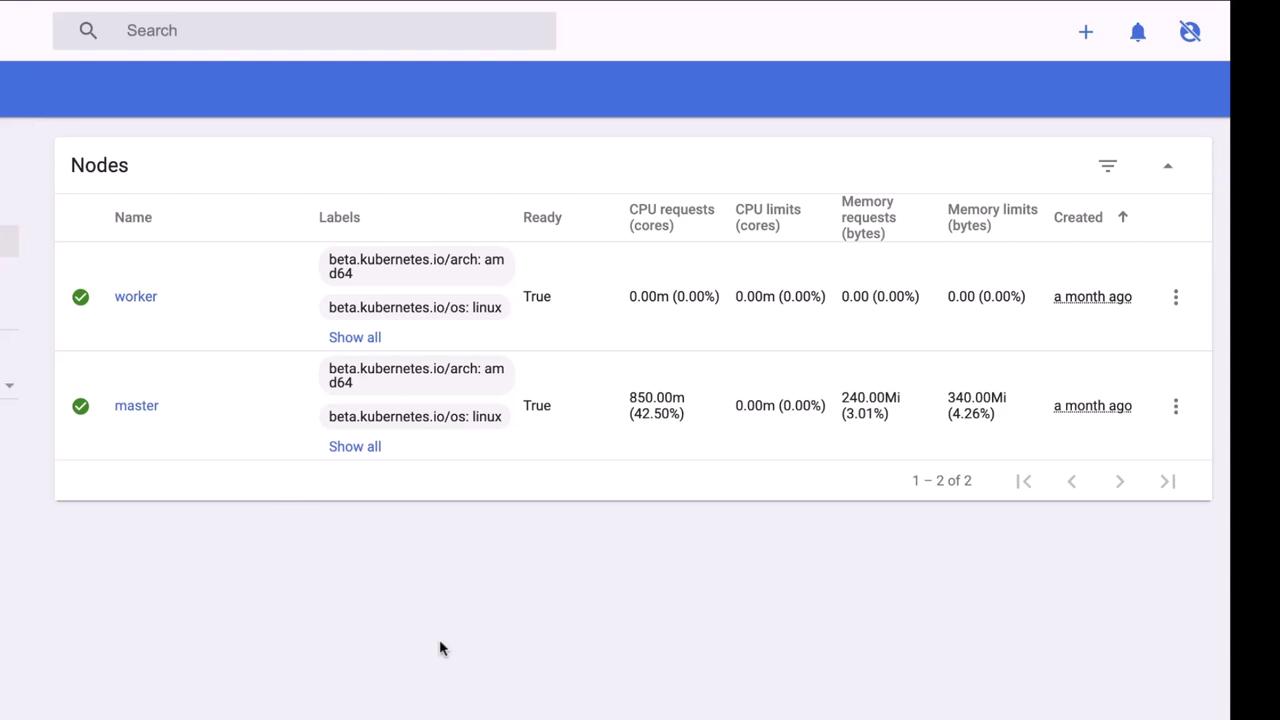The width and height of the screenshot is (1280, 720).
Task: Sort by the Created column arrow
Action: tap(1122, 217)
